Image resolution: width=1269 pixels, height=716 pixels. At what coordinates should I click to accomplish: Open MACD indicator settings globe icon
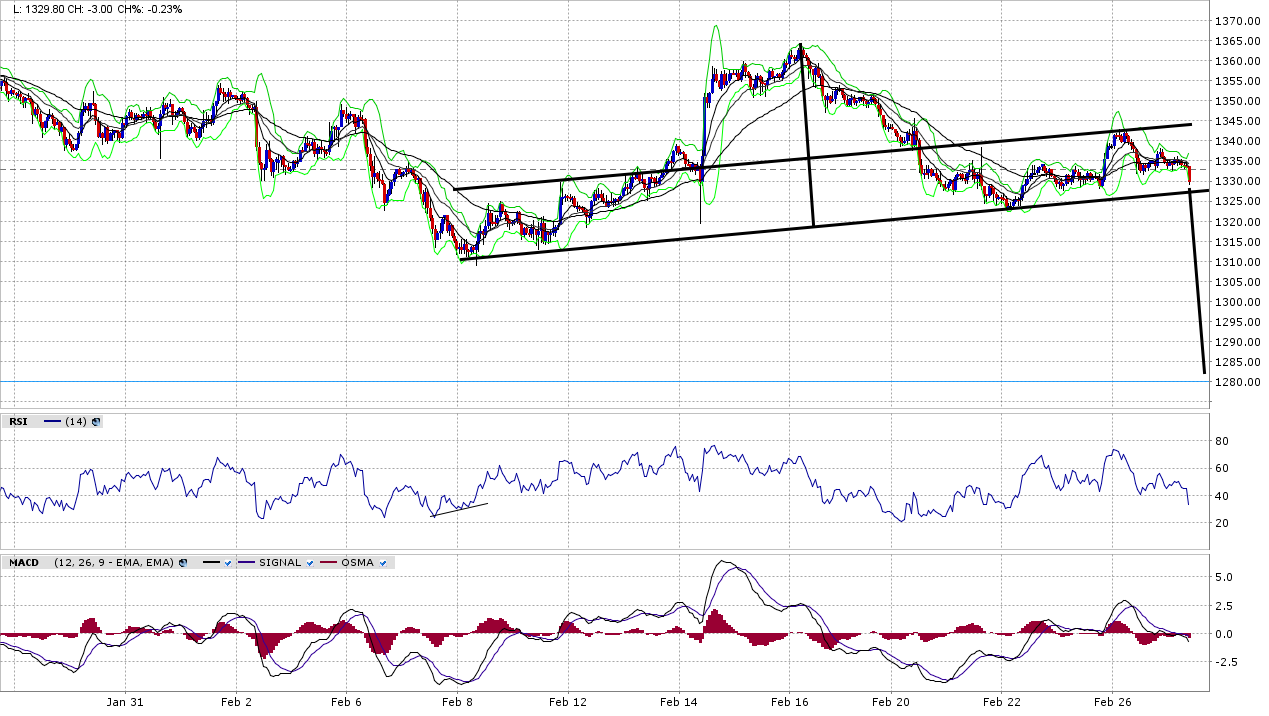pos(183,563)
